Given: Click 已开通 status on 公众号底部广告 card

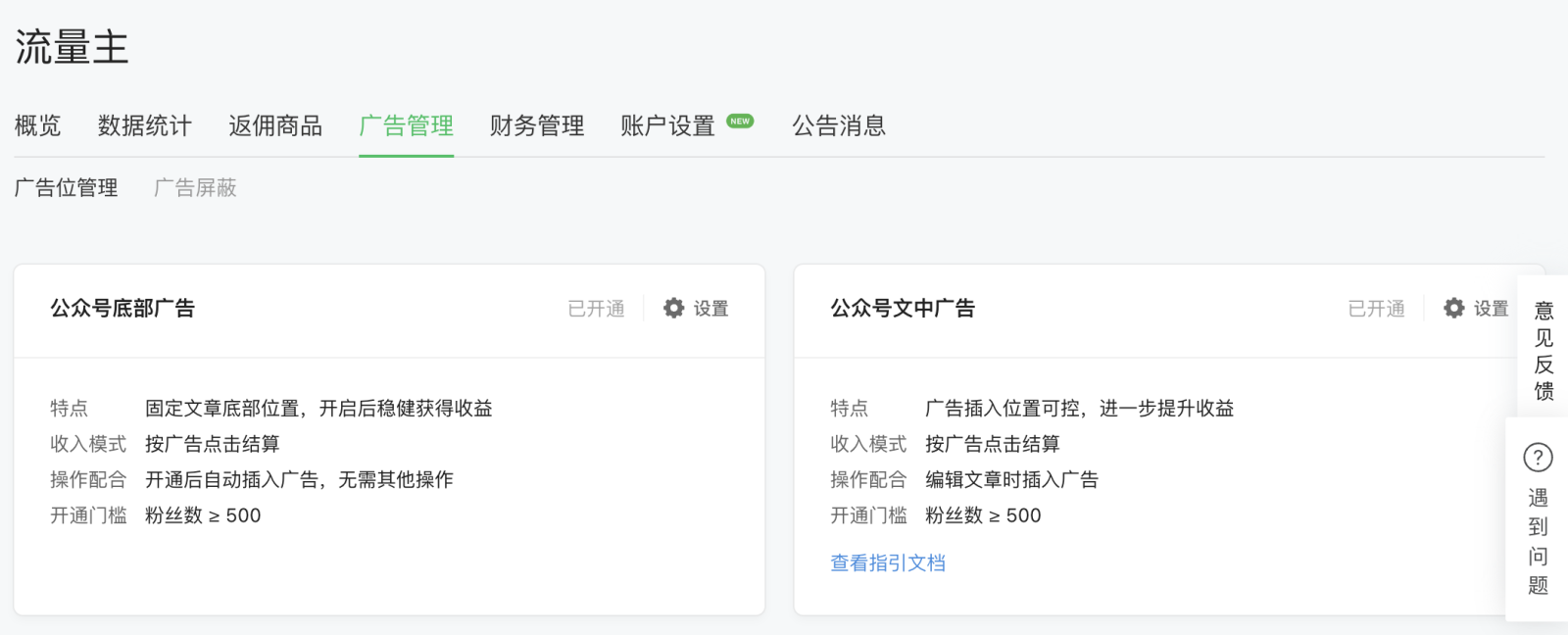Looking at the screenshot, I should (596, 309).
